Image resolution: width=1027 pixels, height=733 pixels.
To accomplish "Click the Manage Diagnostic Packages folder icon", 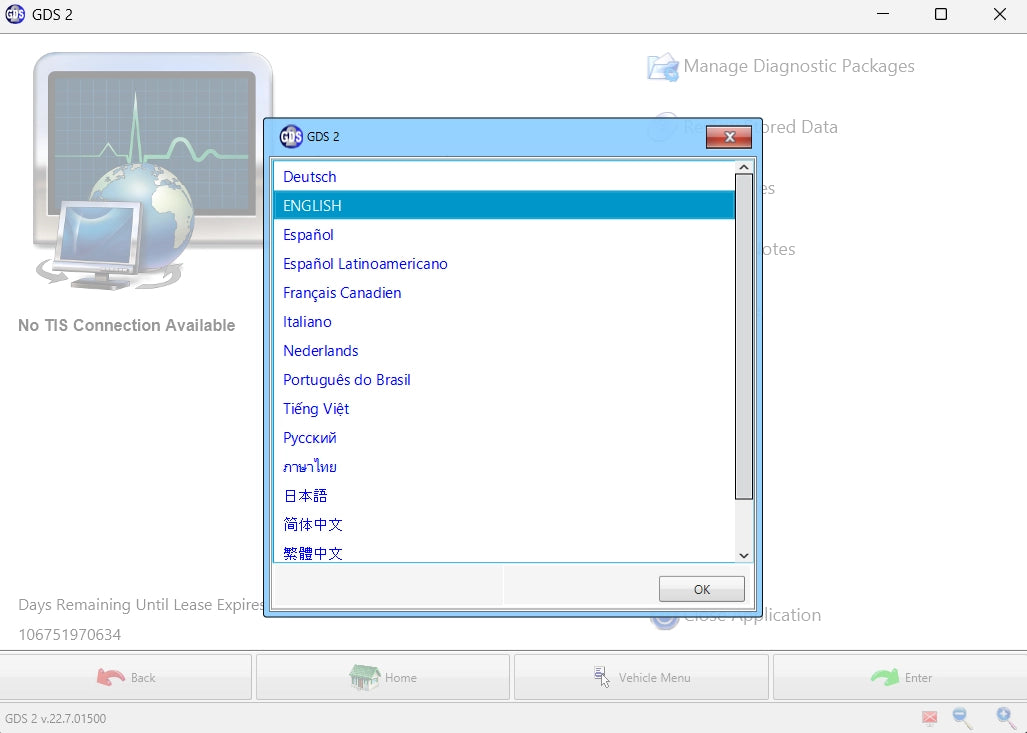I will click(662, 67).
